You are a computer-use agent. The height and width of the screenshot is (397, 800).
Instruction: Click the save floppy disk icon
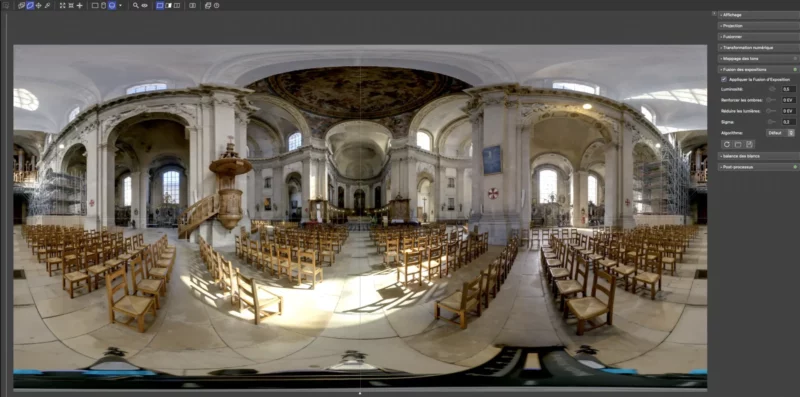coord(749,144)
